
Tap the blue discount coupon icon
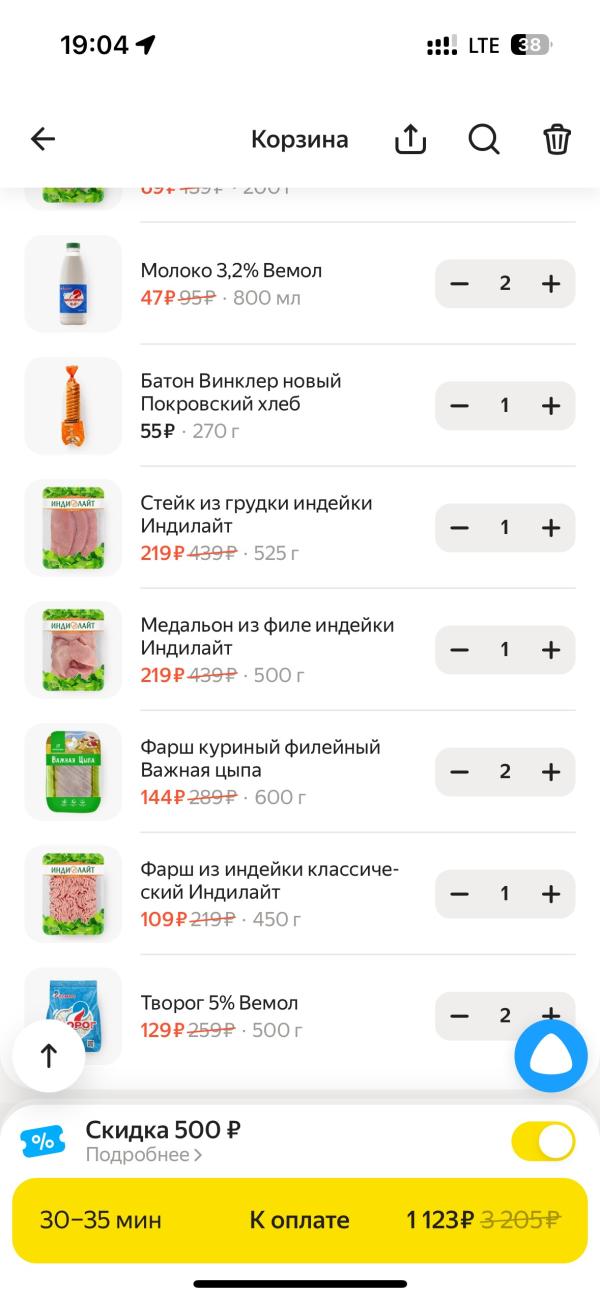coord(43,1141)
